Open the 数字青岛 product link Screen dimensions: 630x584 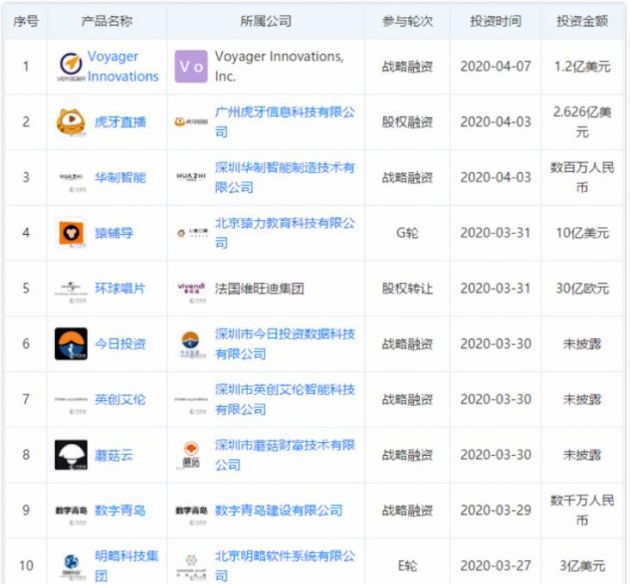click(120, 510)
